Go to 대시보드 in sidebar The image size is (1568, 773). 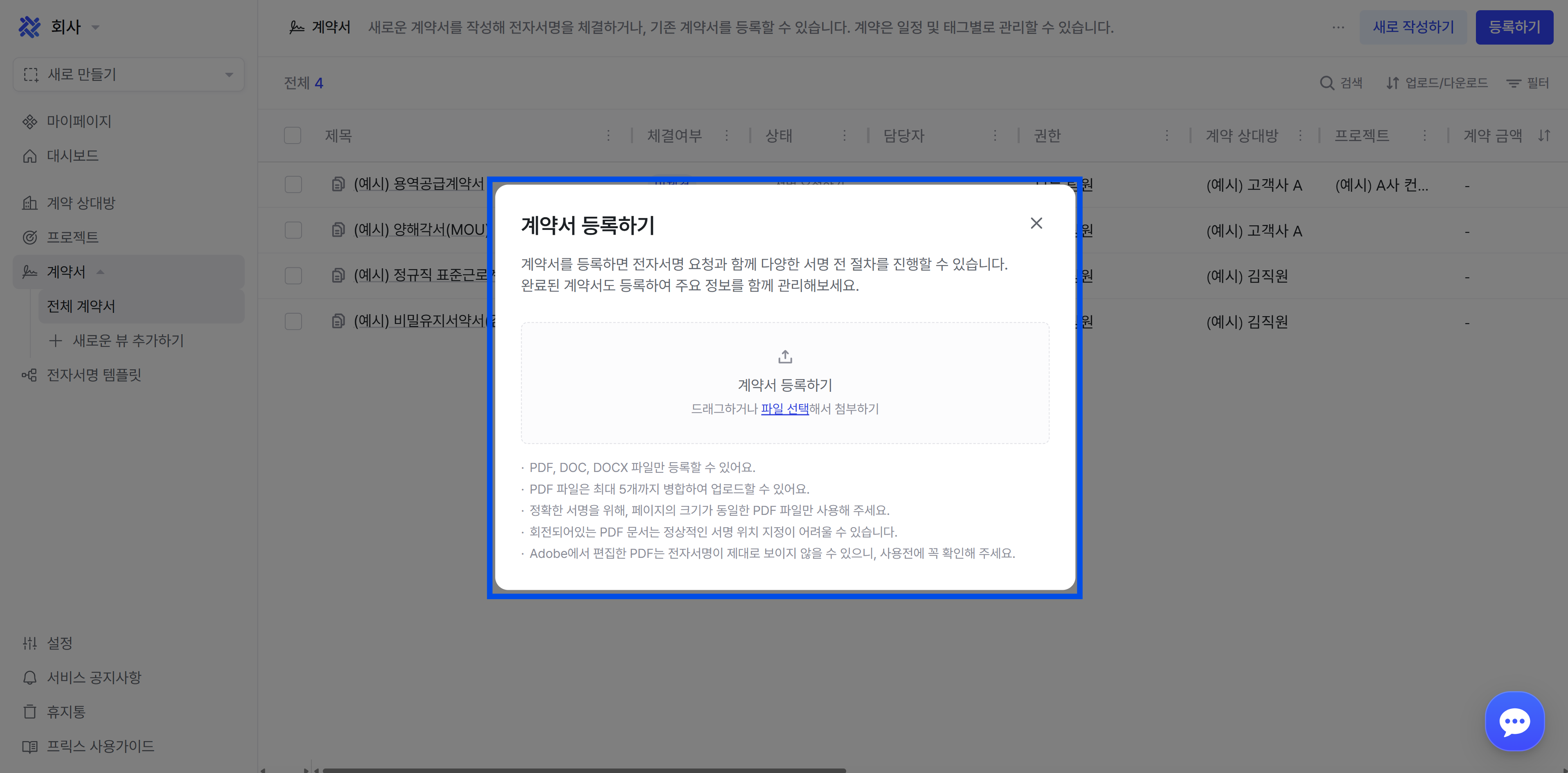pyautogui.click(x=72, y=156)
